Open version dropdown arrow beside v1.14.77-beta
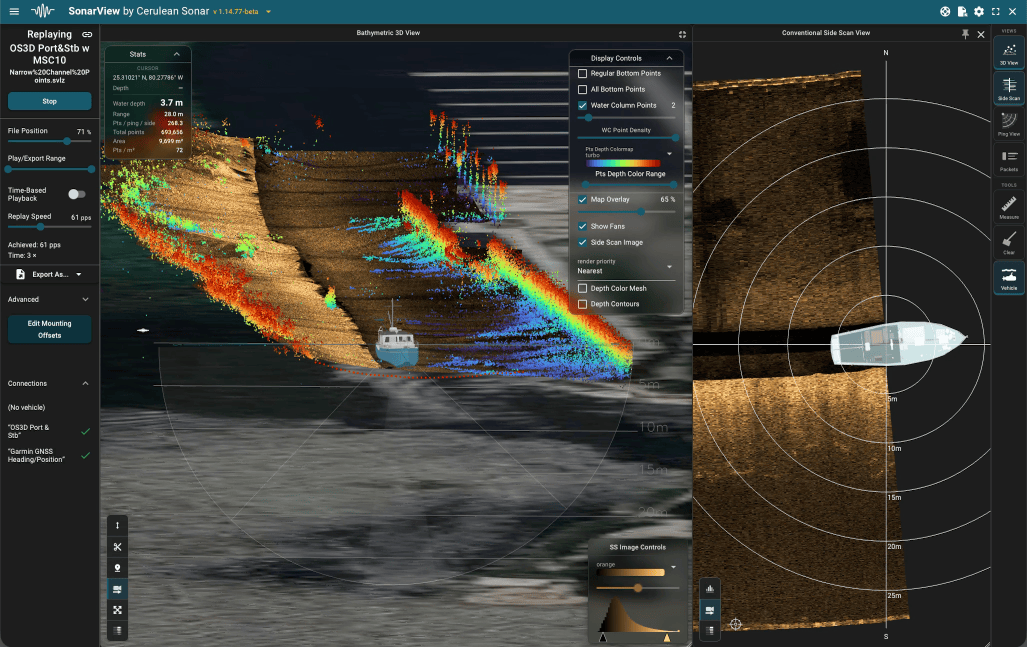1027x647 pixels. pyautogui.click(x=268, y=12)
